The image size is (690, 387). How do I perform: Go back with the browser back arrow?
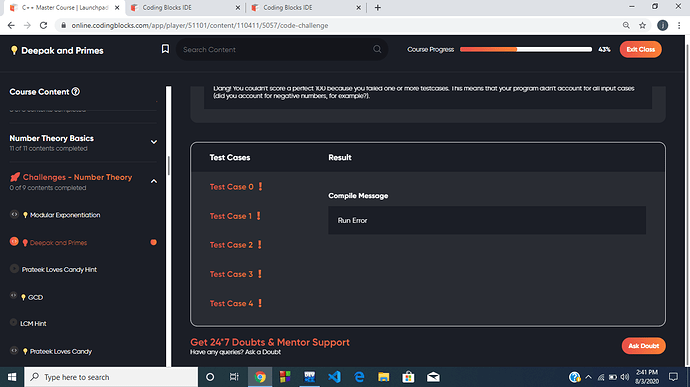point(11,26)
